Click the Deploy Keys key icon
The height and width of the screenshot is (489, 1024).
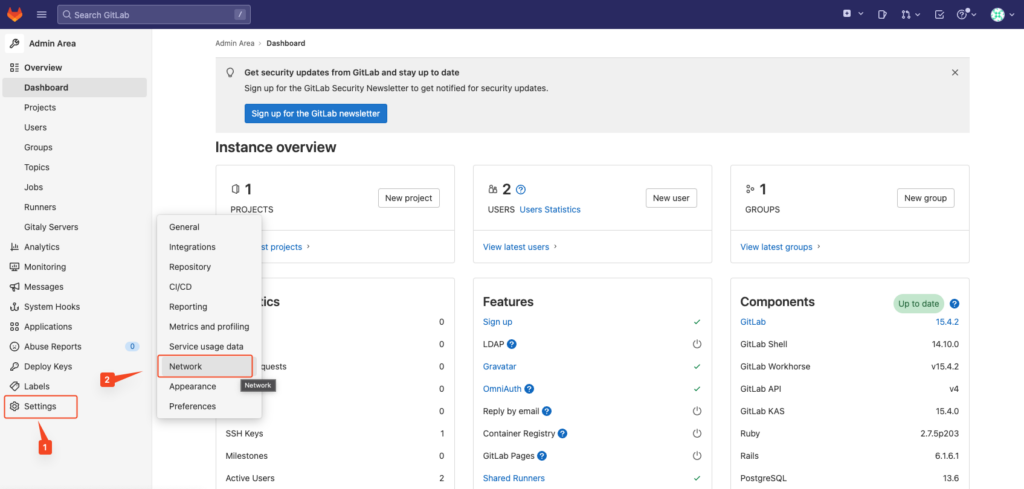[14, 366]
